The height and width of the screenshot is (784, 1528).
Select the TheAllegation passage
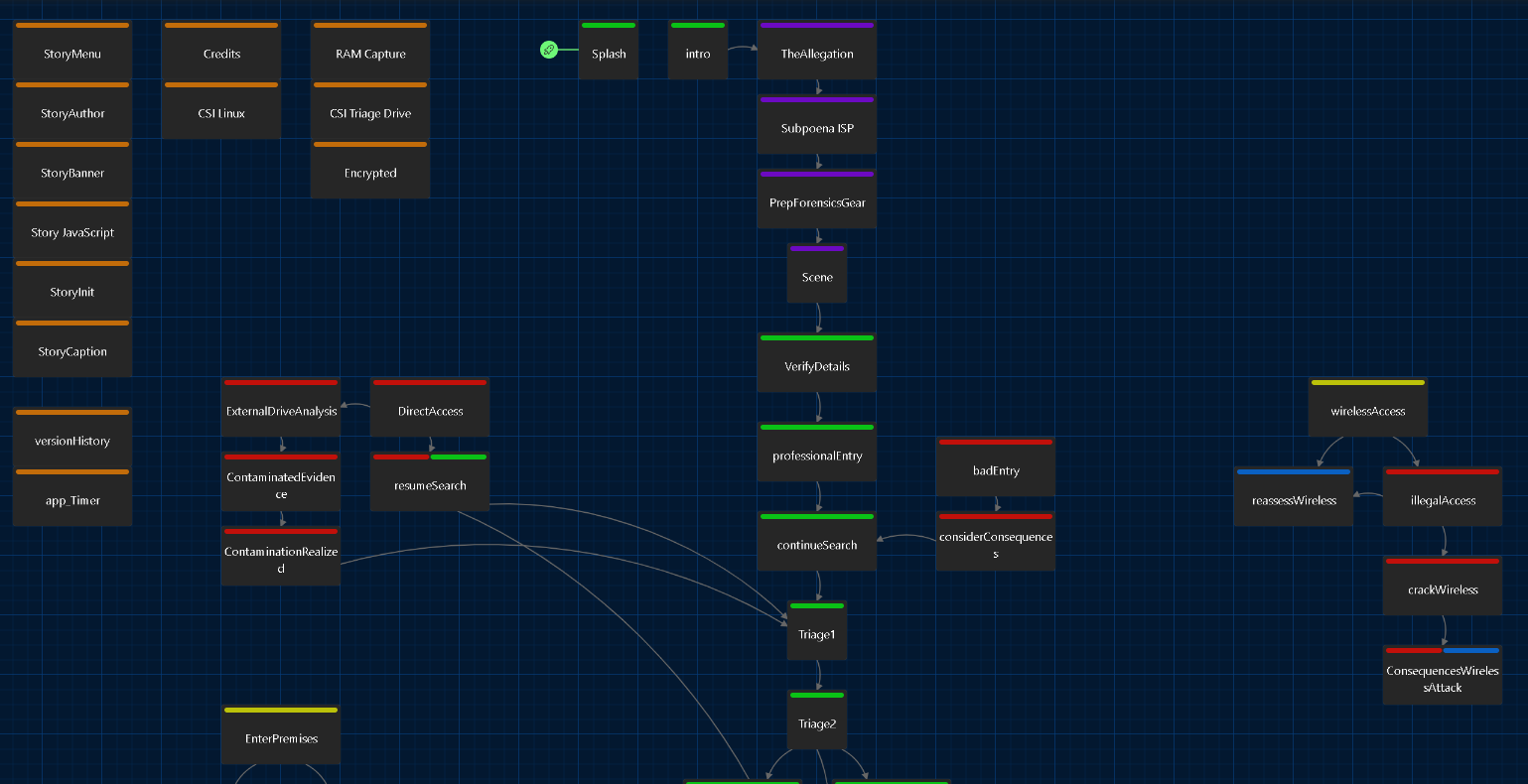click(x=817, y=50)
